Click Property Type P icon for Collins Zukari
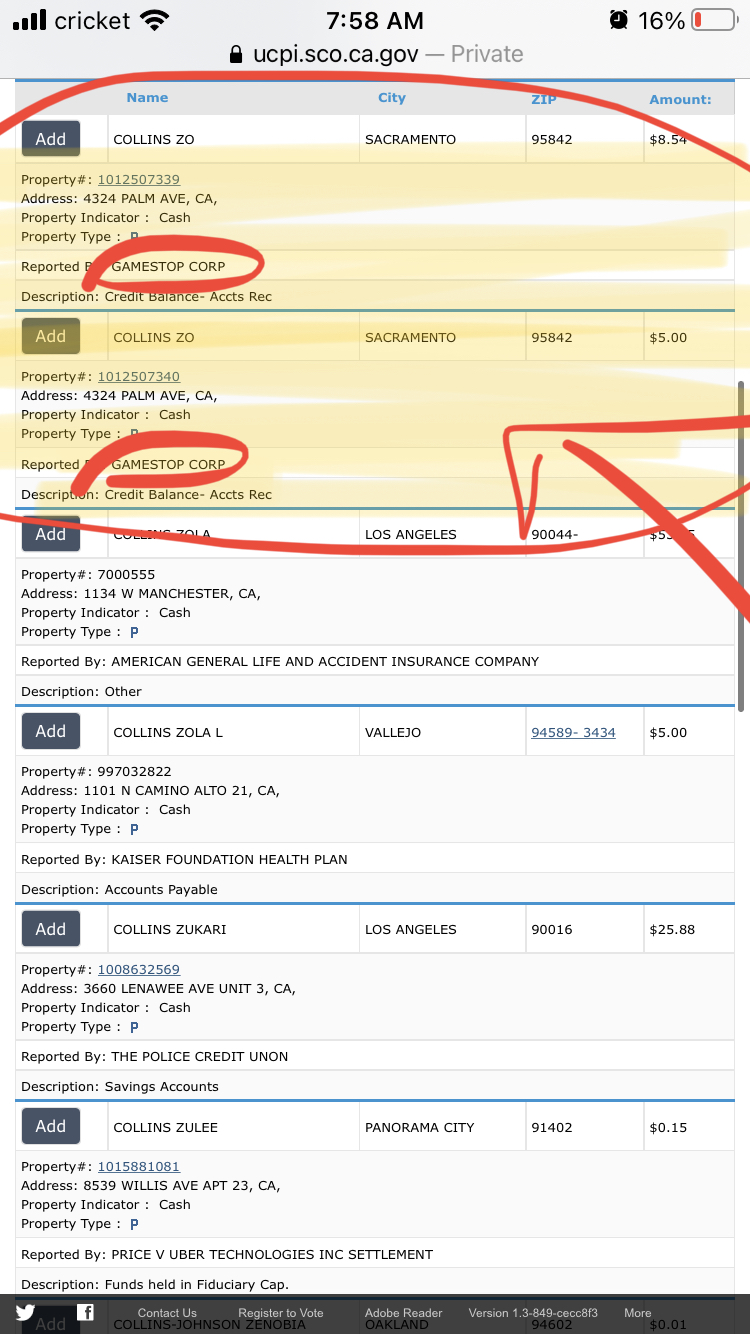Viewport: 750px width, 1334px height. (x=134, y=1027)
